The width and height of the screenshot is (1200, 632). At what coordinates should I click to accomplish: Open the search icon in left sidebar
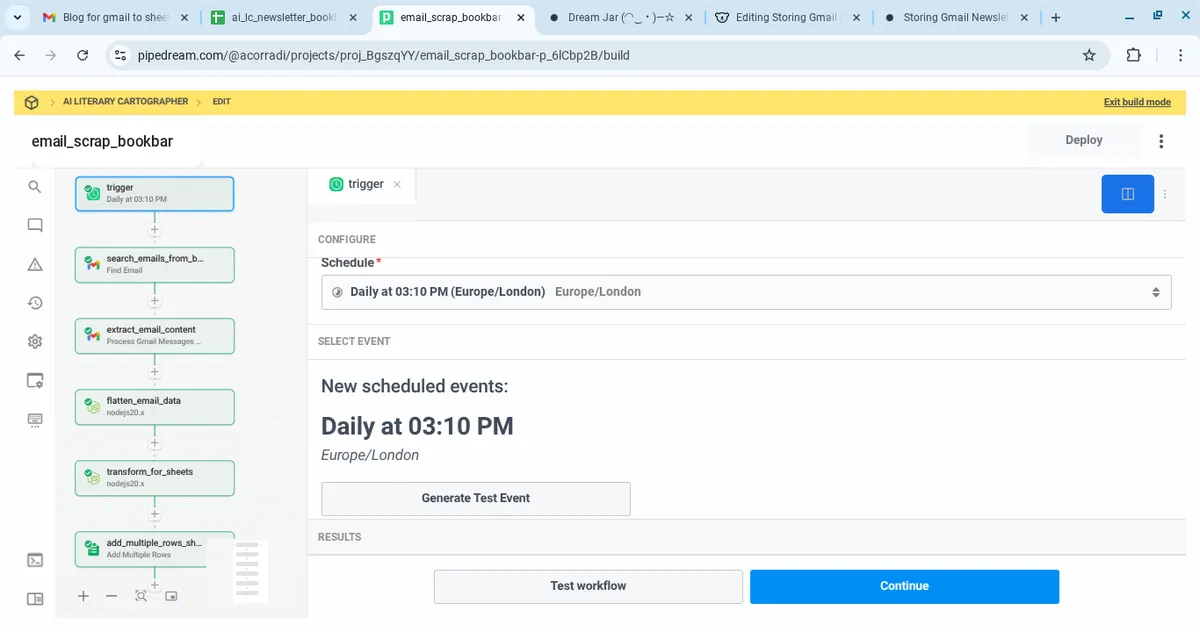point(35,187)
